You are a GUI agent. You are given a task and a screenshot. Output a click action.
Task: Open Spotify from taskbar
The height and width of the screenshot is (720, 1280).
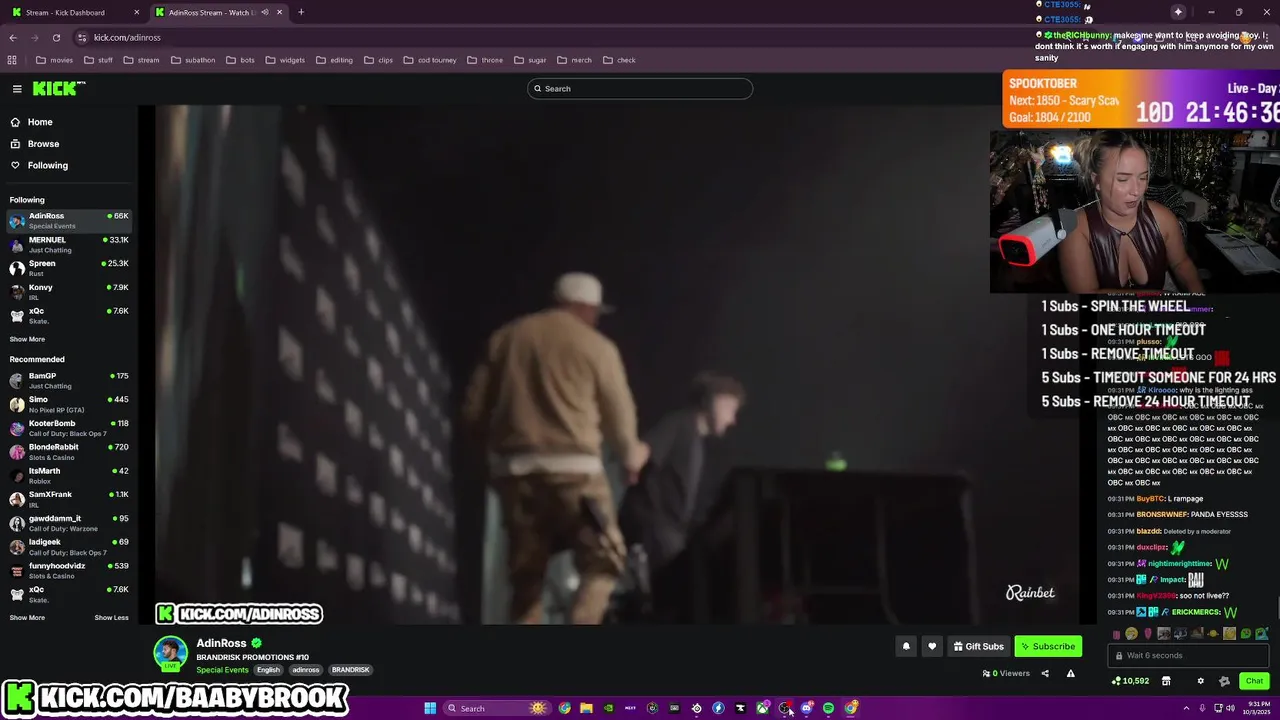(828, 708)
